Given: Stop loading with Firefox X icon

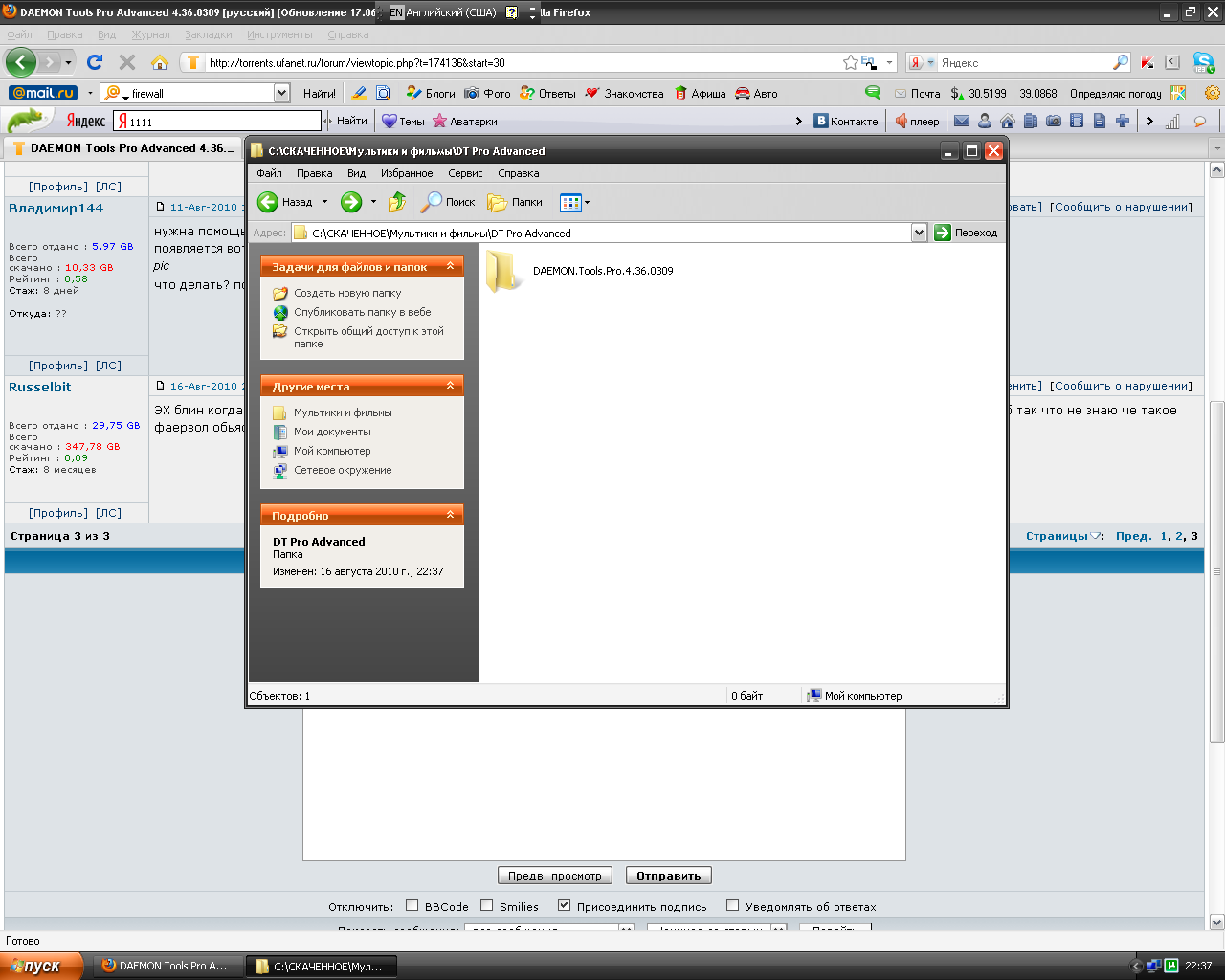Looking at the screenshot, I should click(127, 62).
